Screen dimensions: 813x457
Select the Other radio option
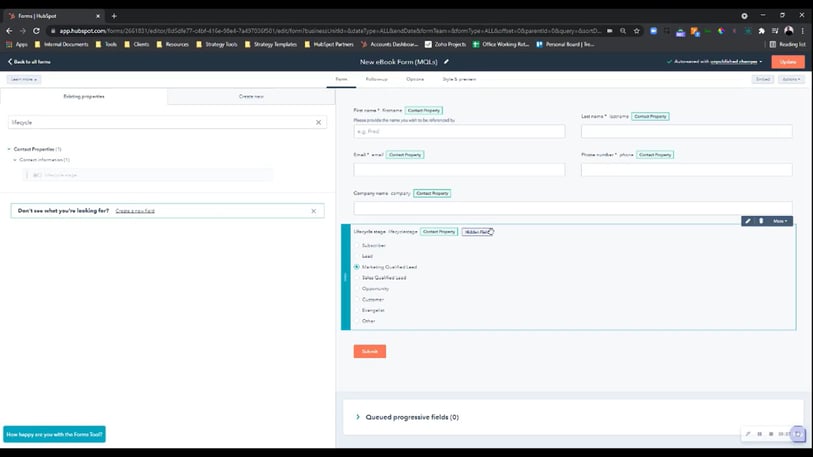[x=357, y=321]
